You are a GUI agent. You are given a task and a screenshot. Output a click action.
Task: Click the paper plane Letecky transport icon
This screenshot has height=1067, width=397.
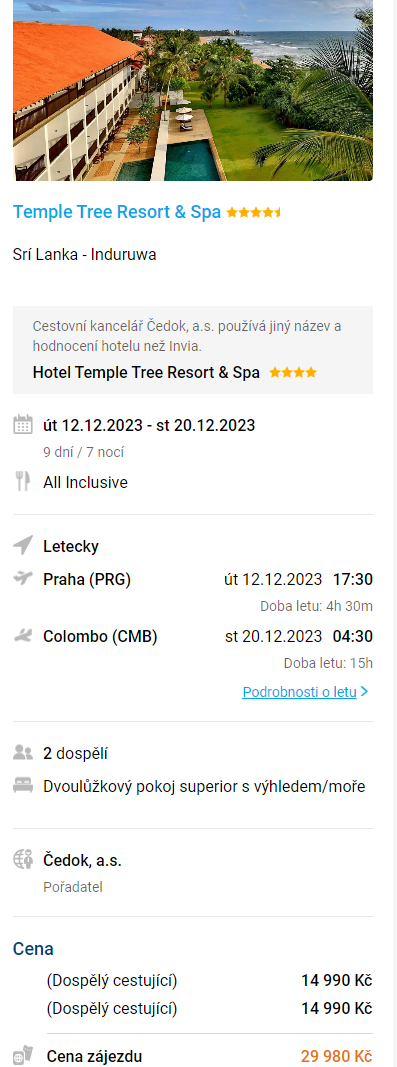tap(22, 545)
